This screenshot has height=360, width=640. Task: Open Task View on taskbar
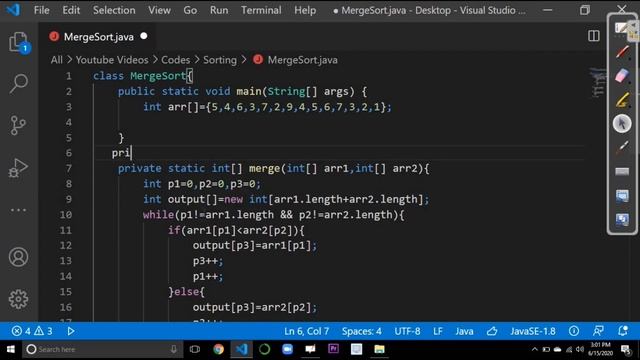195,349
